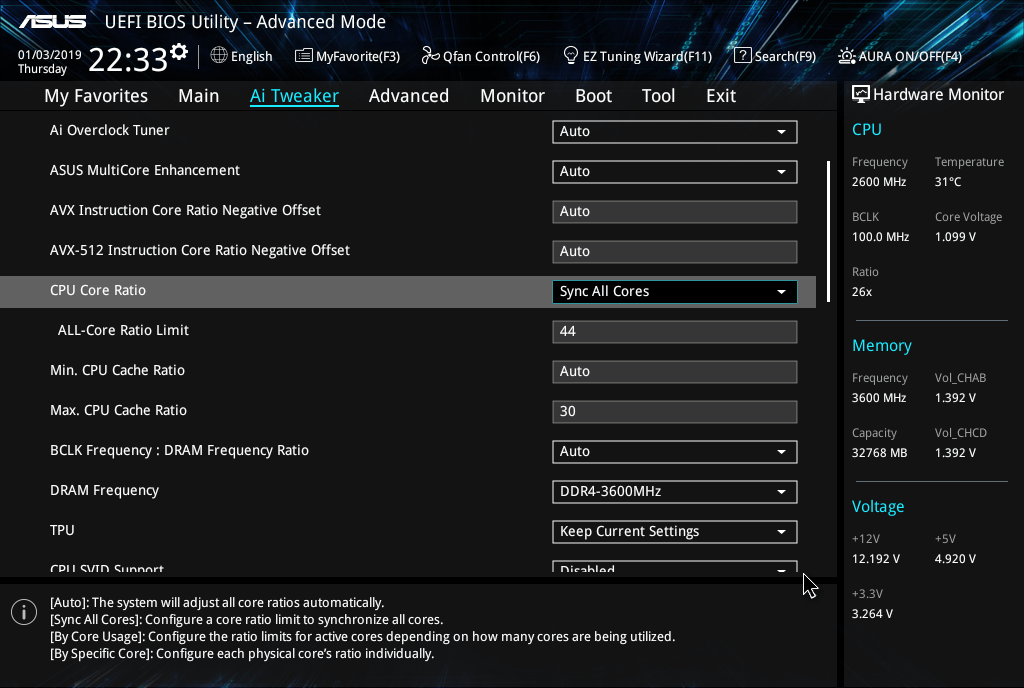Click the info icon beside help text

click(24, 612)
